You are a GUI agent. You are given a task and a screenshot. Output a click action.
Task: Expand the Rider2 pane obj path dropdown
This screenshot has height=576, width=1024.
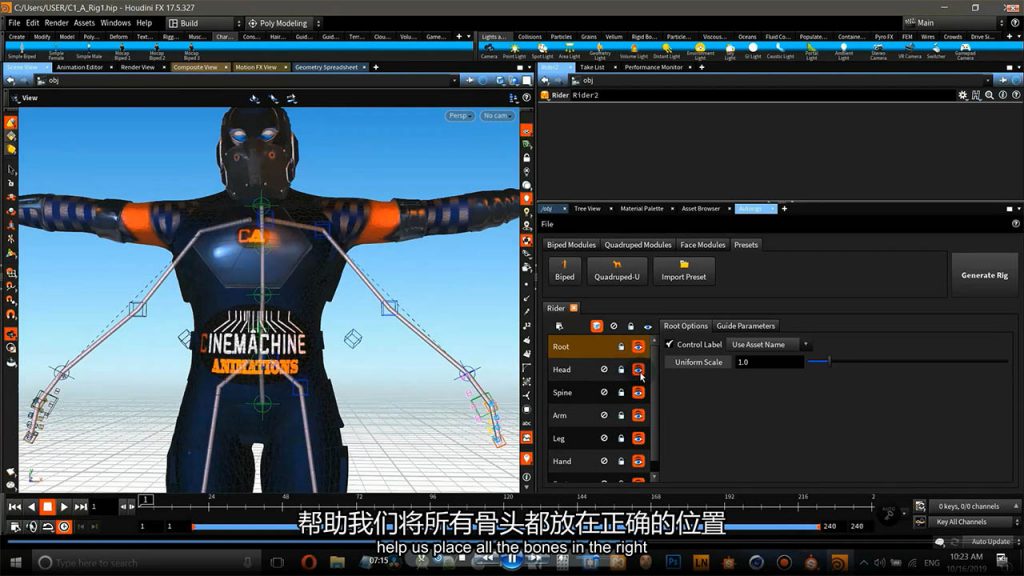coord(987,81)
